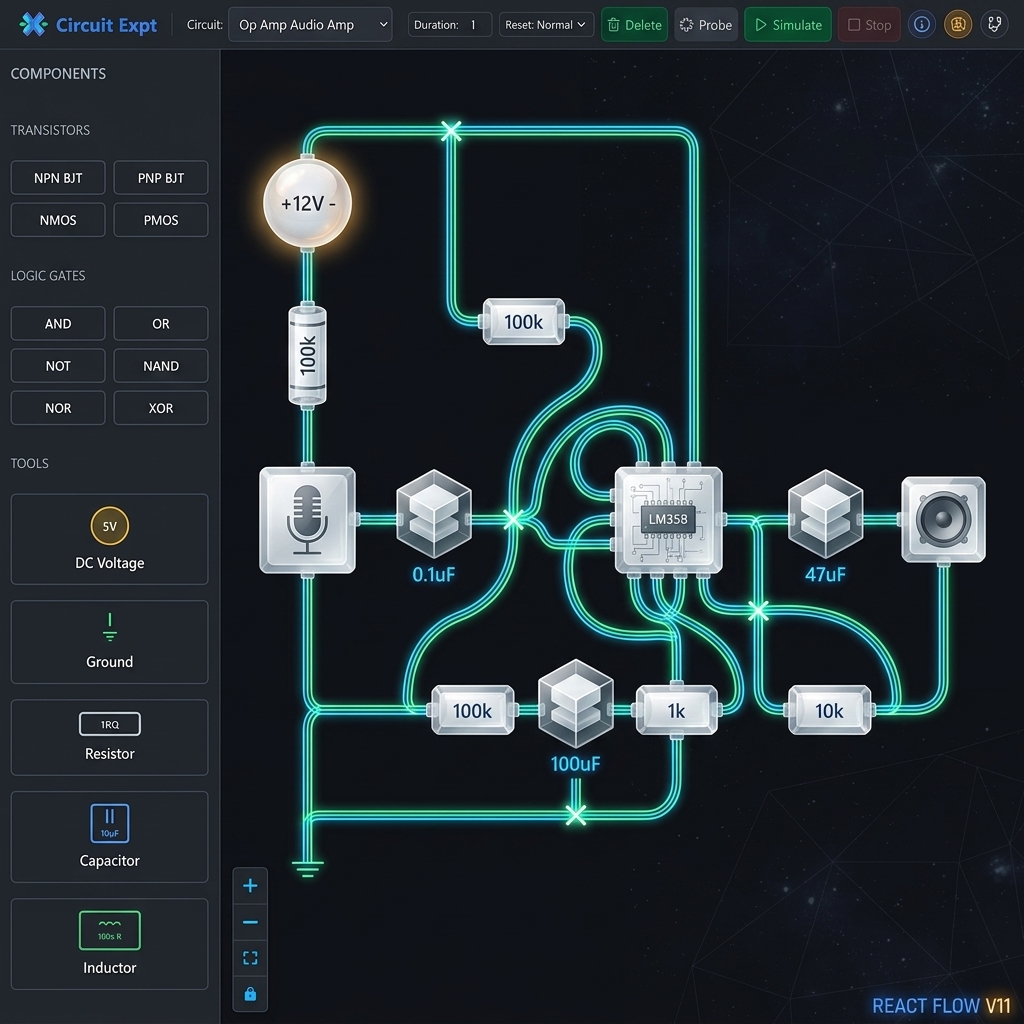Activate the Probe tool
The image size is (1024, 1024).
pos(706,25)
